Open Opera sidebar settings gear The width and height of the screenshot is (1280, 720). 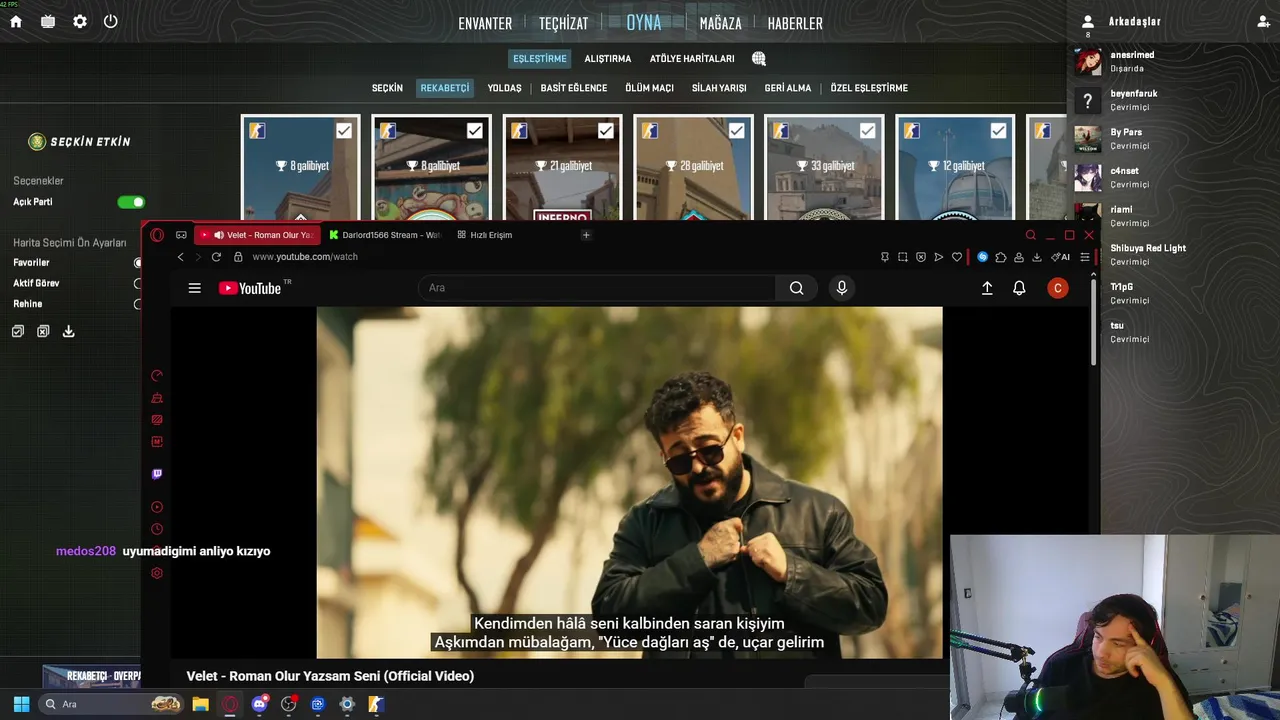[x=157, y=573]
